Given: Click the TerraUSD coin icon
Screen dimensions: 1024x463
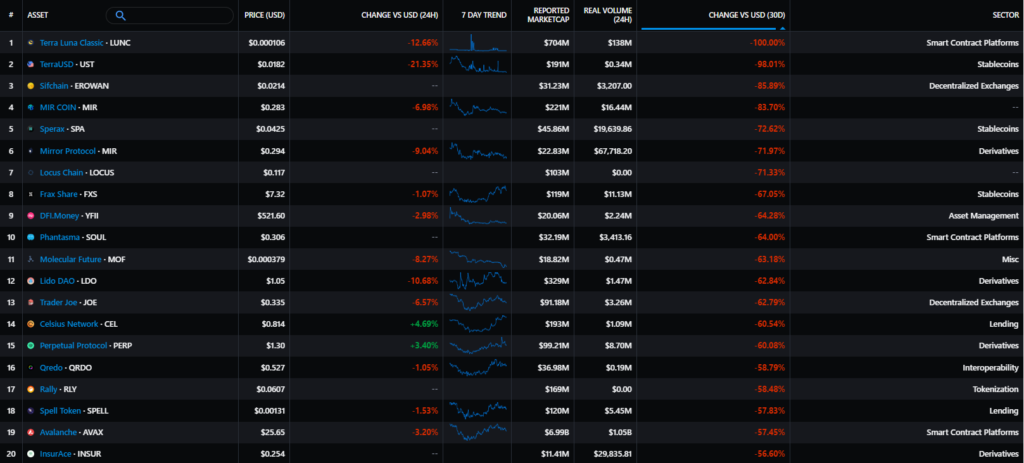Looking at the screenshot, I should [x=31, y=64].
